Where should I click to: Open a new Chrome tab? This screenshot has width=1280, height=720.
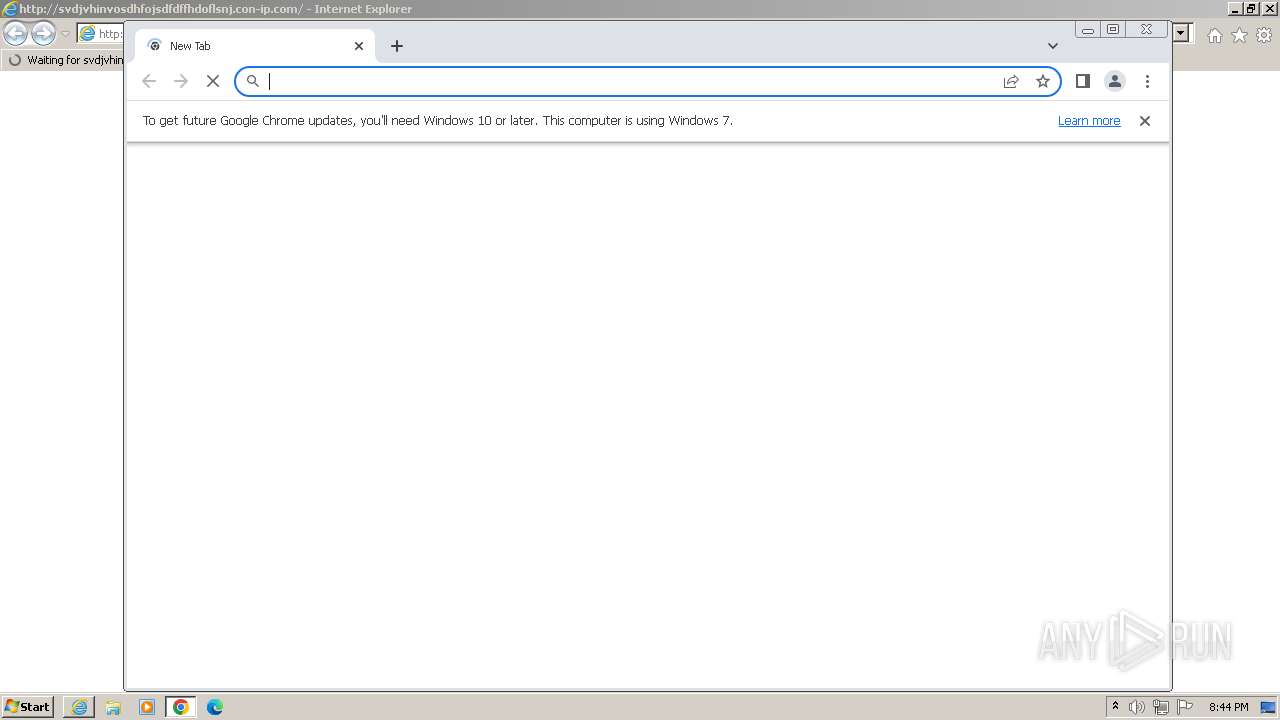coord(397,46)
